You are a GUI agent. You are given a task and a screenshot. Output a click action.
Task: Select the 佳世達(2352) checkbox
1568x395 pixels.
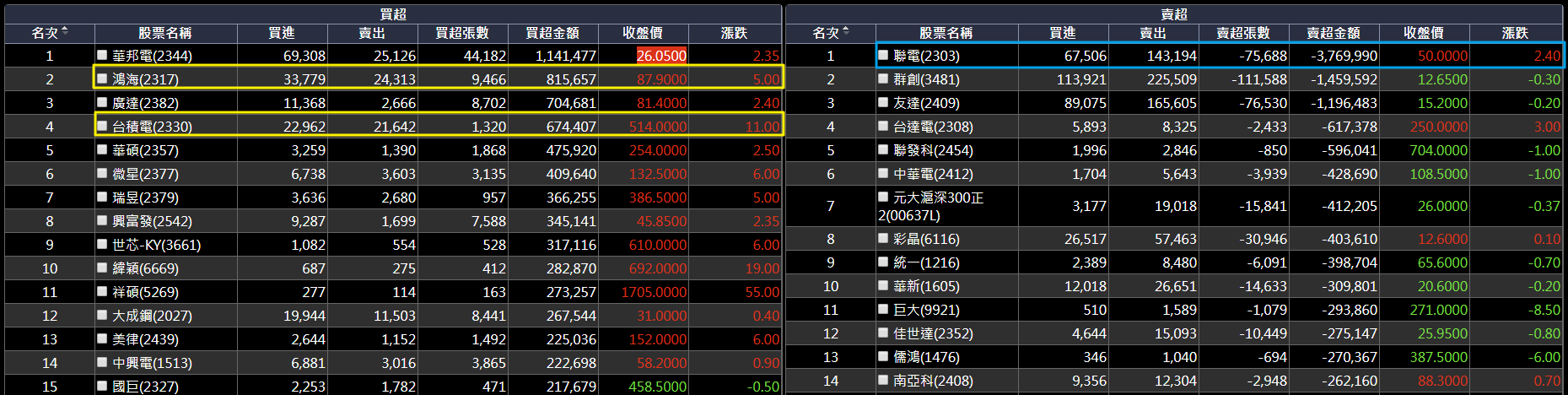tap(883, 332)
